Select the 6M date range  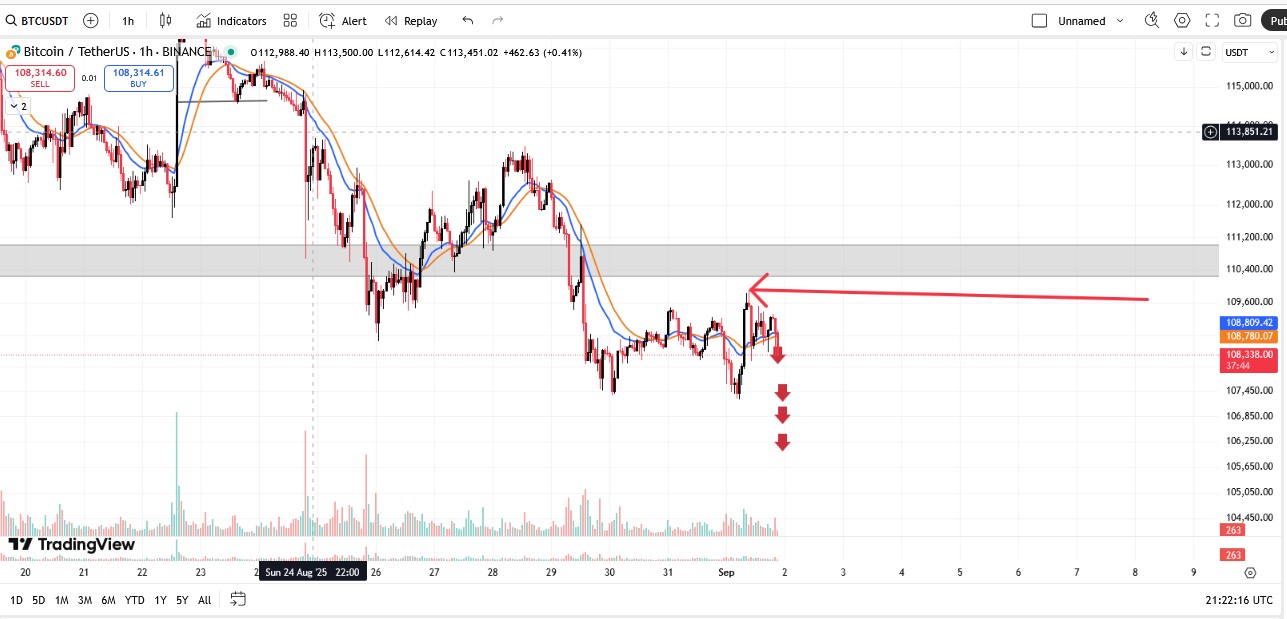tap(108, 600)
